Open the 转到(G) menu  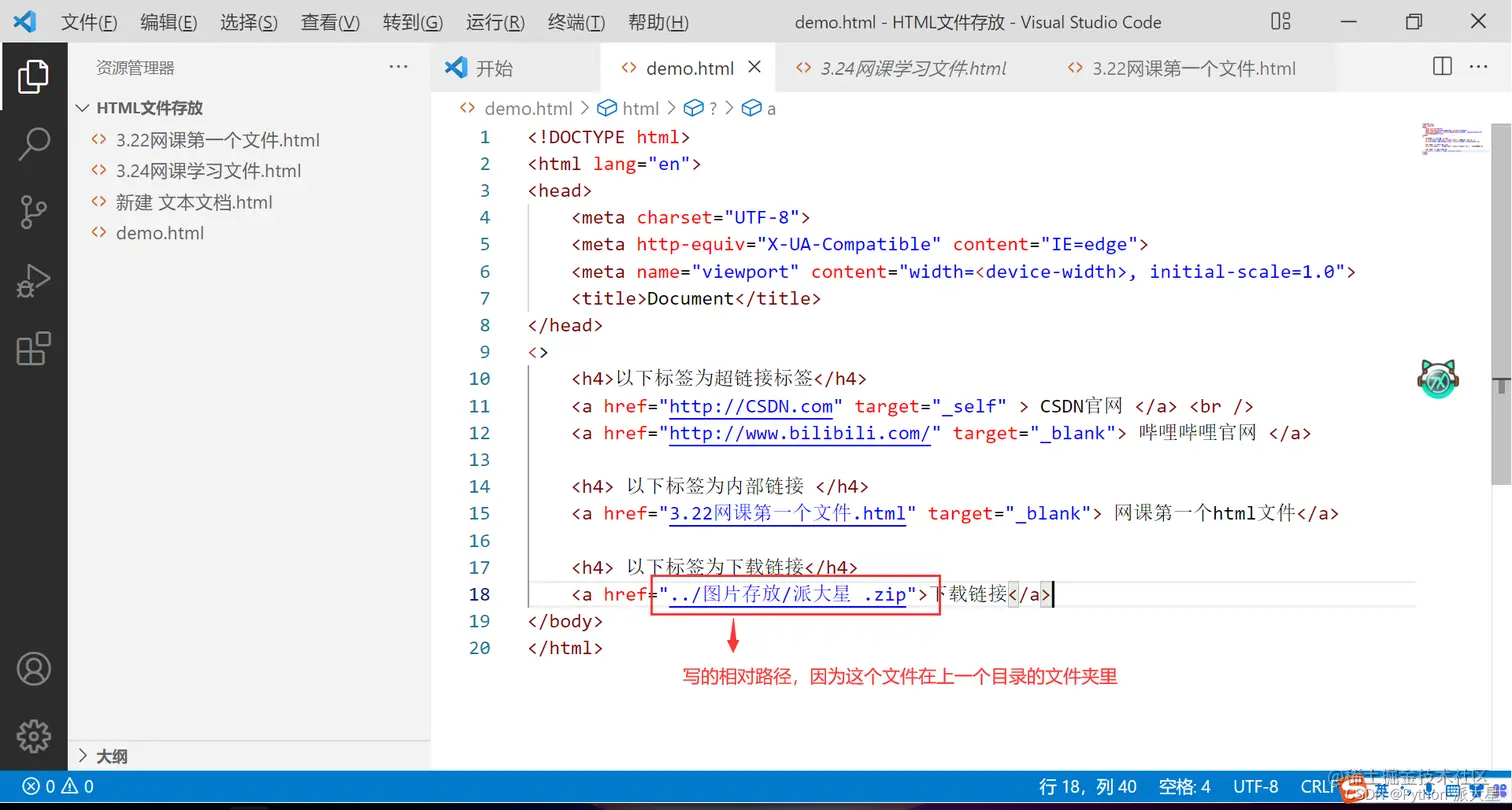pyautogui.click(x=413, y=22)
